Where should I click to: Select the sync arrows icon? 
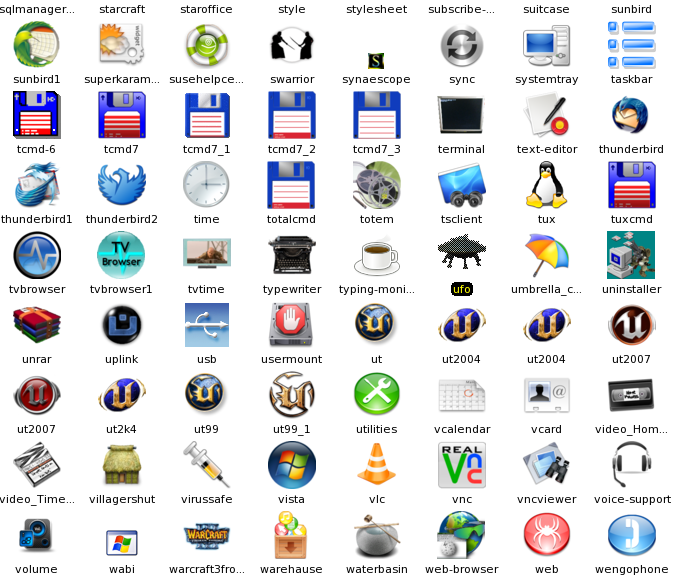pyautogui.click(x=461, y=45)
